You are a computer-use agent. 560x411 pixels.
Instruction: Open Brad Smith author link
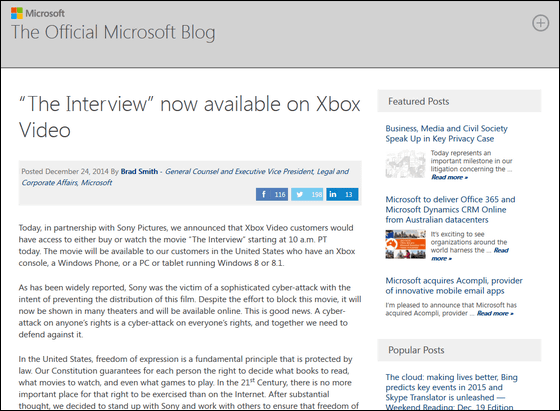click(x=139, y=171)
